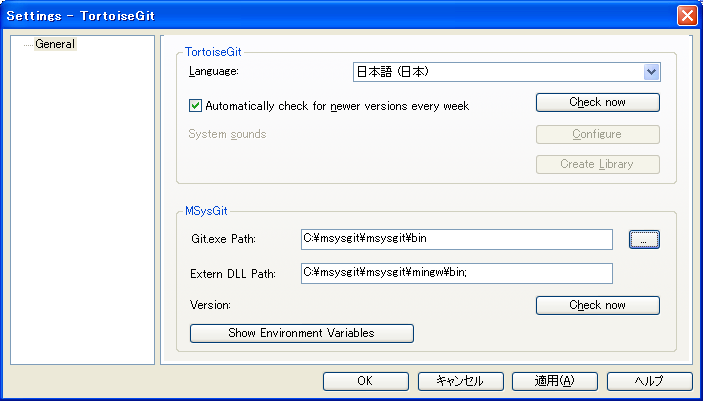This screenshot has height=401, width=703.
Task: Click the Configure system sounds button
Action: [597, 134]
